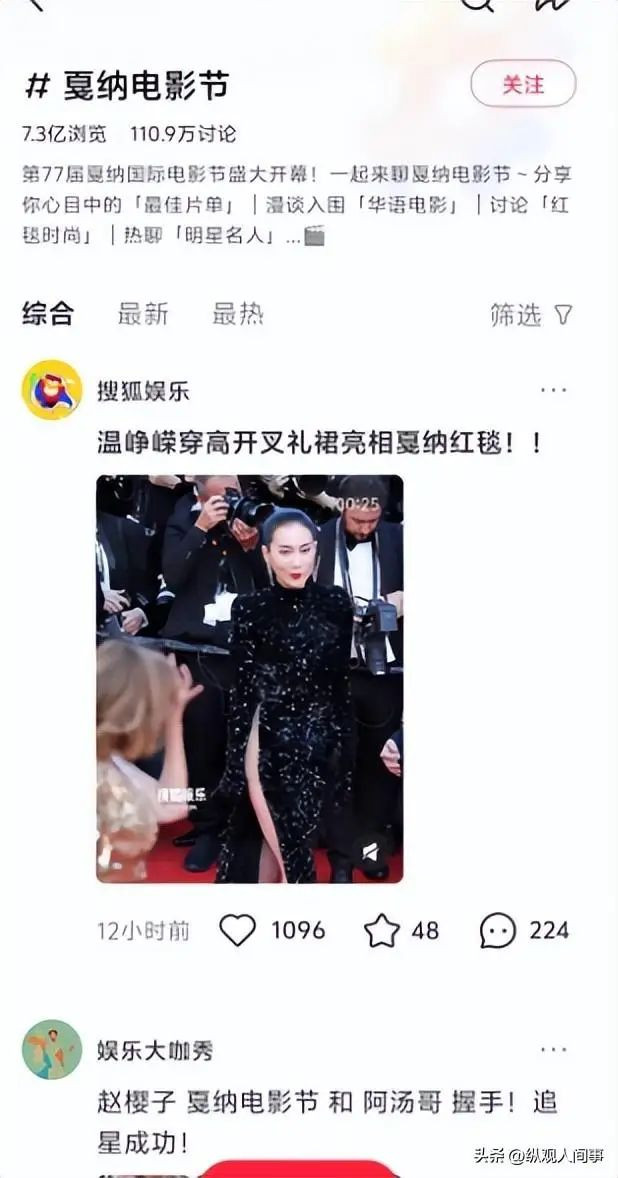Screen dimensions: 618x1178
Task: Open 娱乐大咖秀 profile avatar
Action: (52, 1050)
